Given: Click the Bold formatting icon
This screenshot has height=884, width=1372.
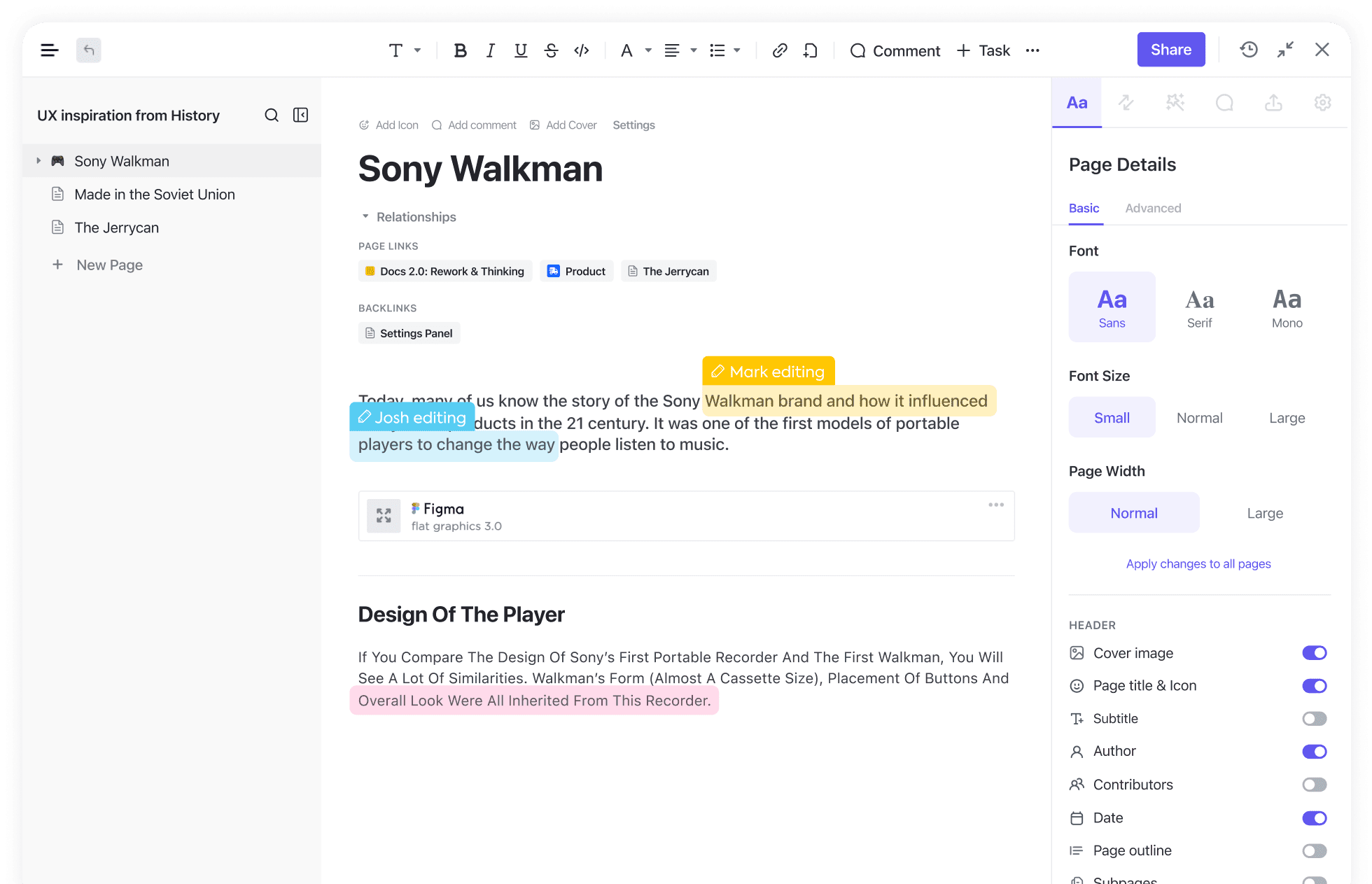Looking at the screenshot, I should [459, 50].
